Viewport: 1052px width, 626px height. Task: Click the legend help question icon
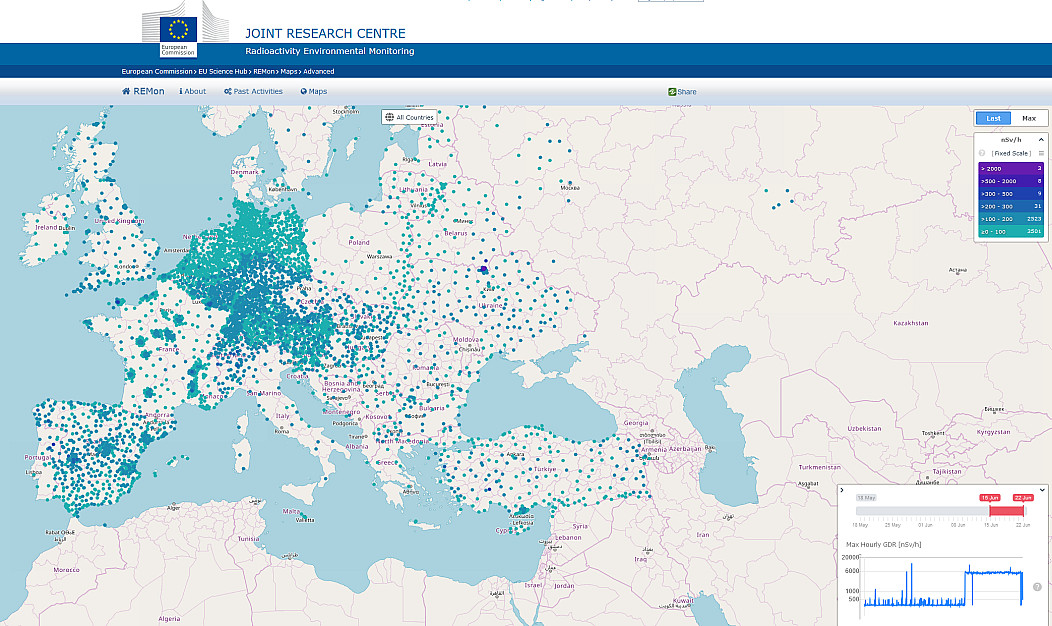point(982,153)
